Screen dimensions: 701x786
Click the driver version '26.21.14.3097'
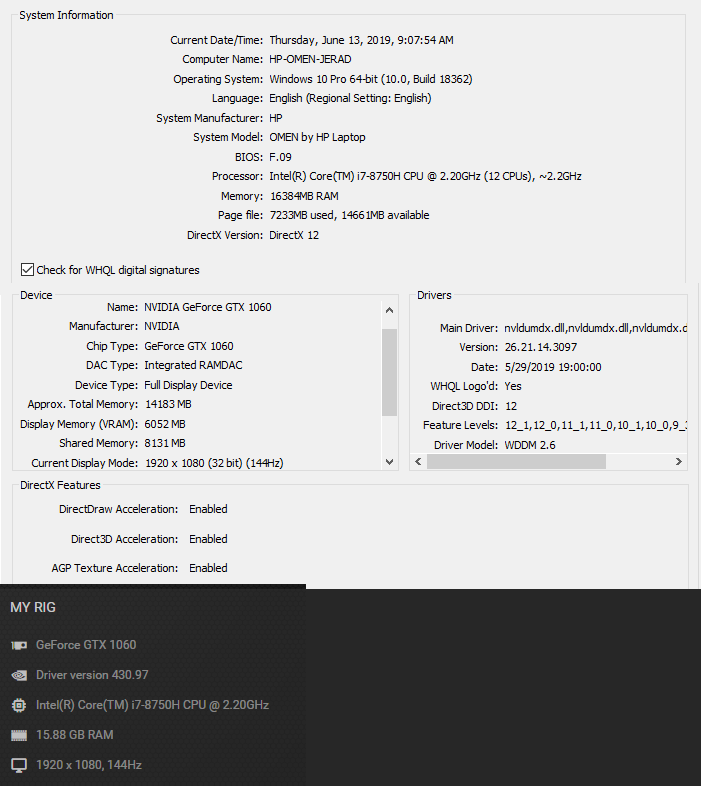tap(541, 347)
